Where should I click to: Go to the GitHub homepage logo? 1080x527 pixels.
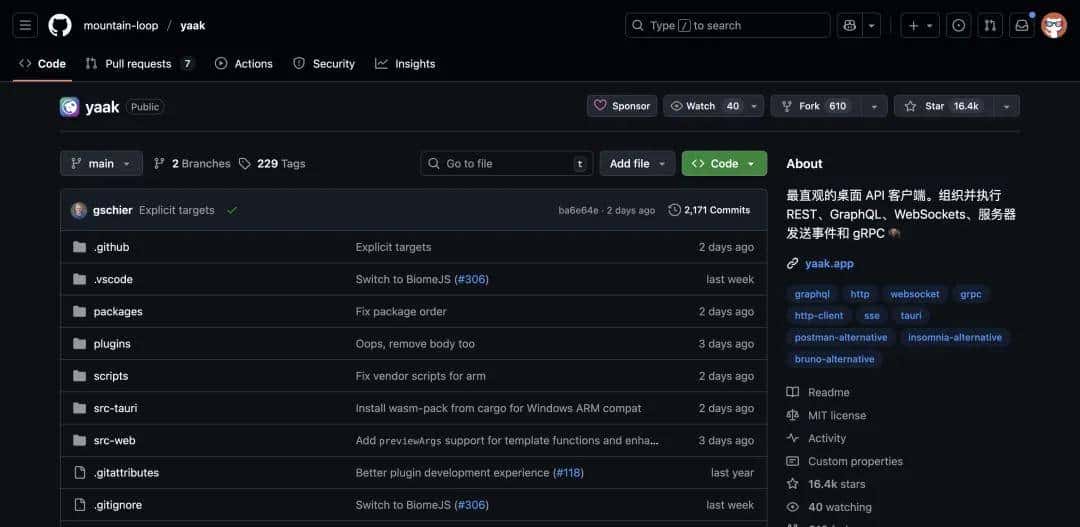point(60,25)
